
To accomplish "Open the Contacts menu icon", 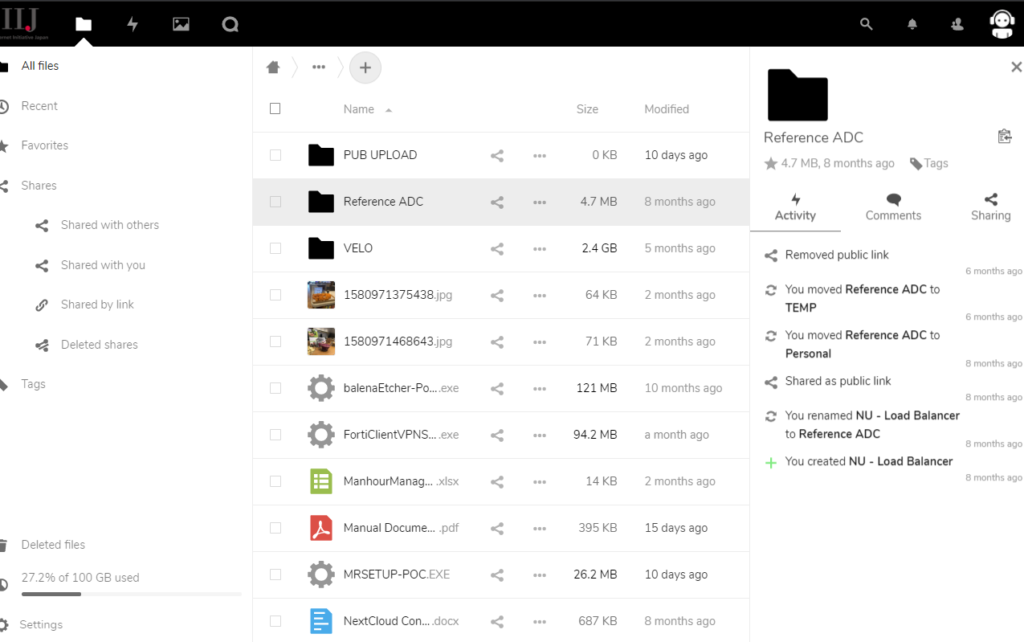I will tap(957, 24).
